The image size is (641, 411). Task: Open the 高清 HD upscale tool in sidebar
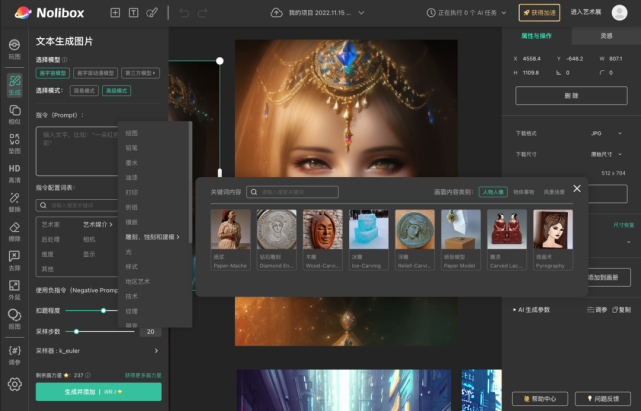point(14,172)
